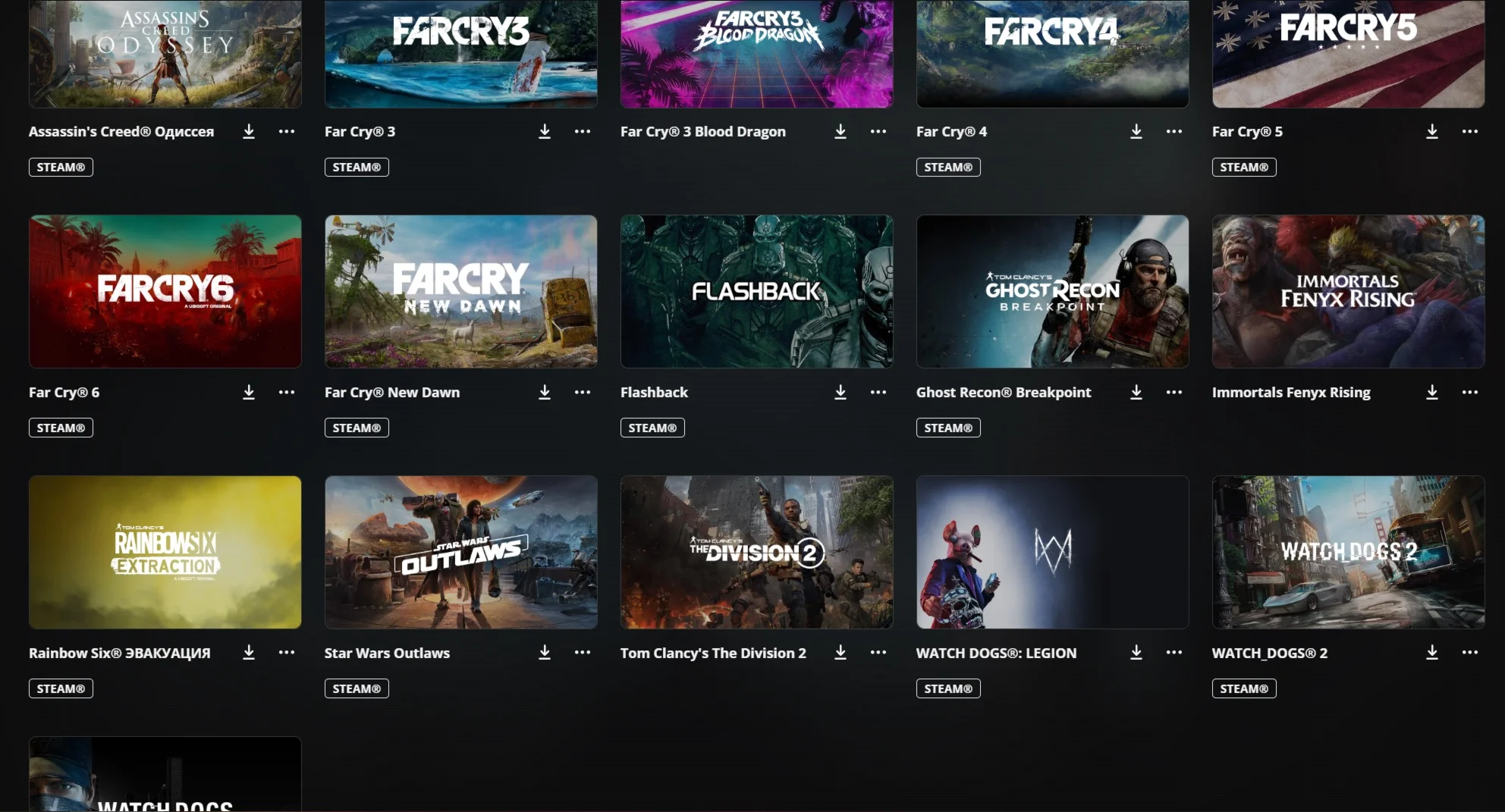Click the Star Wars Outlaws cover art
The image size is (1505, 812).
pyautogui.click(x=461, y=552)
